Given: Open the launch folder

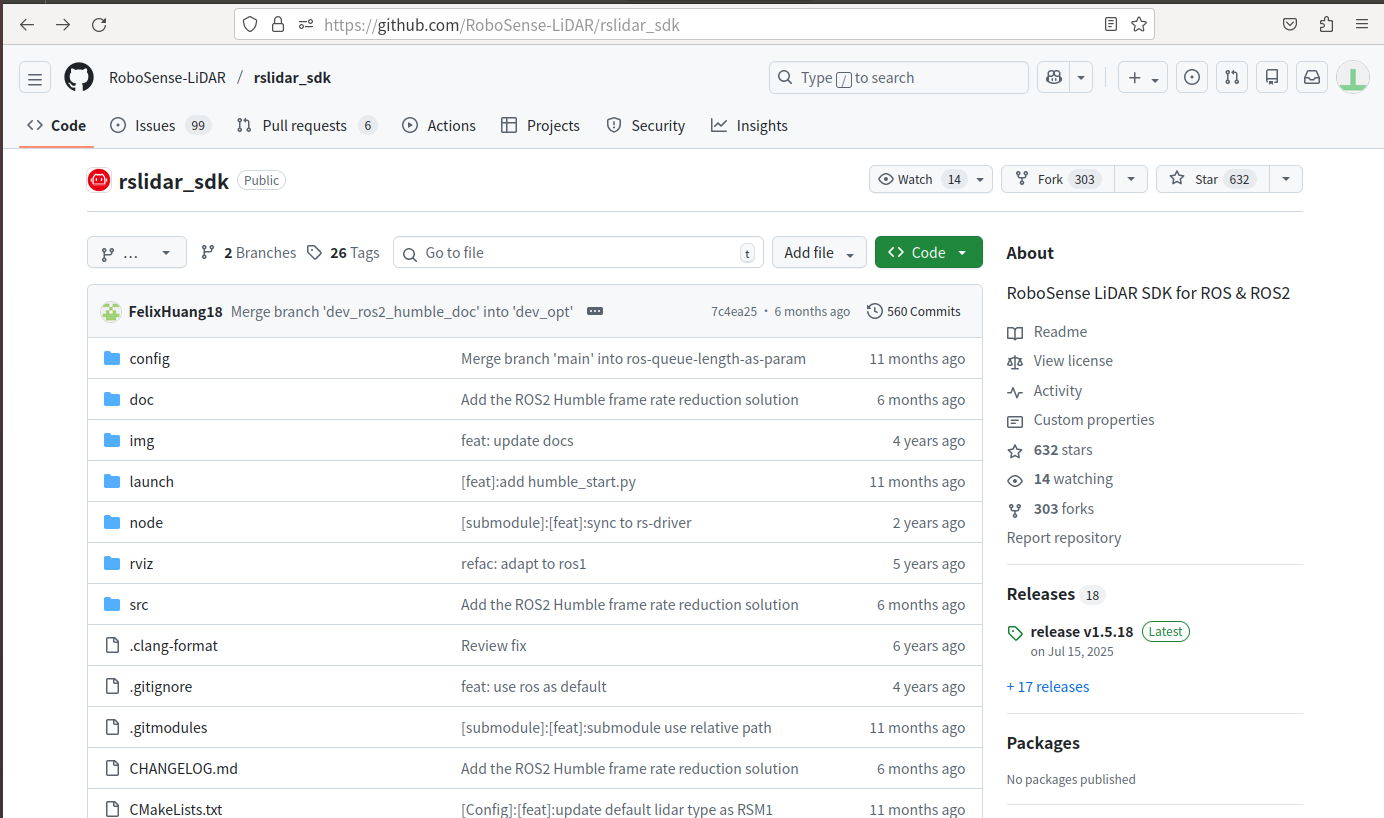Looking at the screenshot, I should [x=152, y=482].
